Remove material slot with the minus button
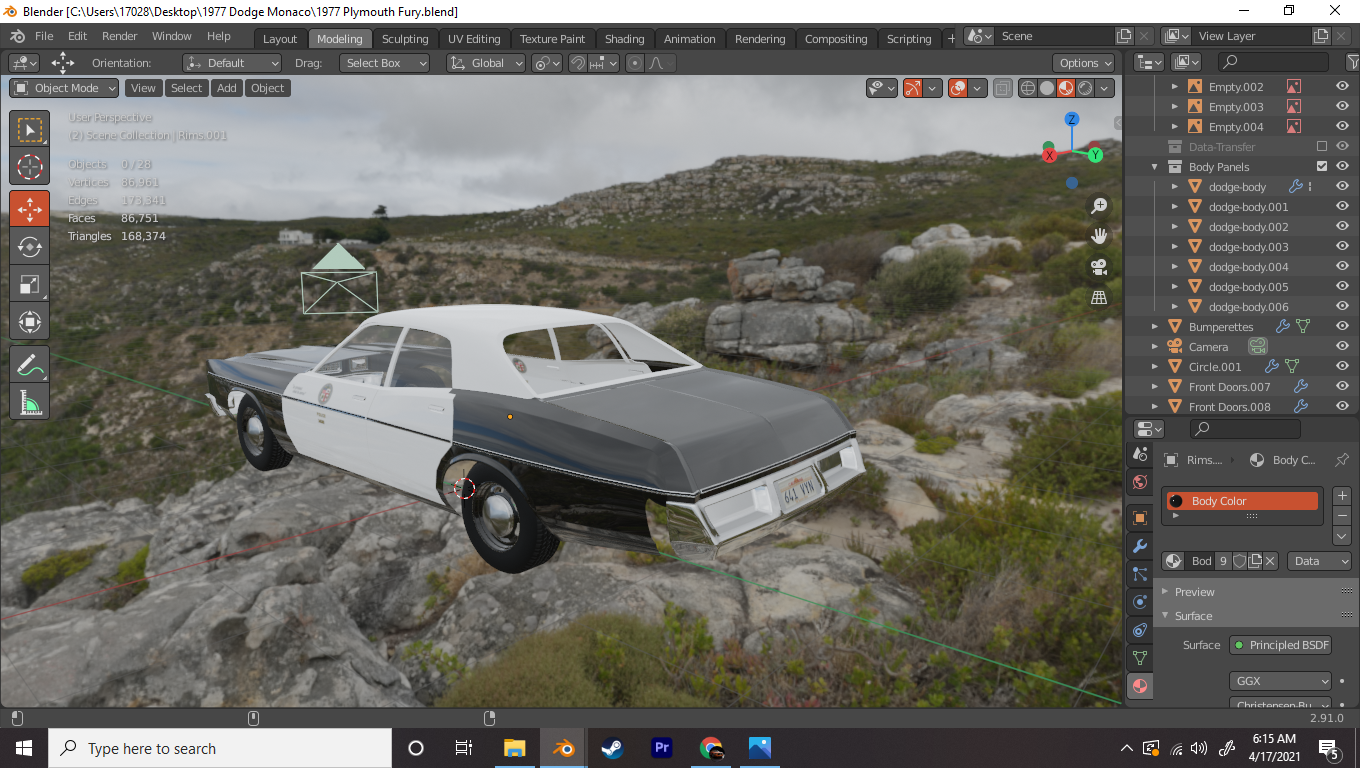1360x768 pixels. coord(1342,516)
